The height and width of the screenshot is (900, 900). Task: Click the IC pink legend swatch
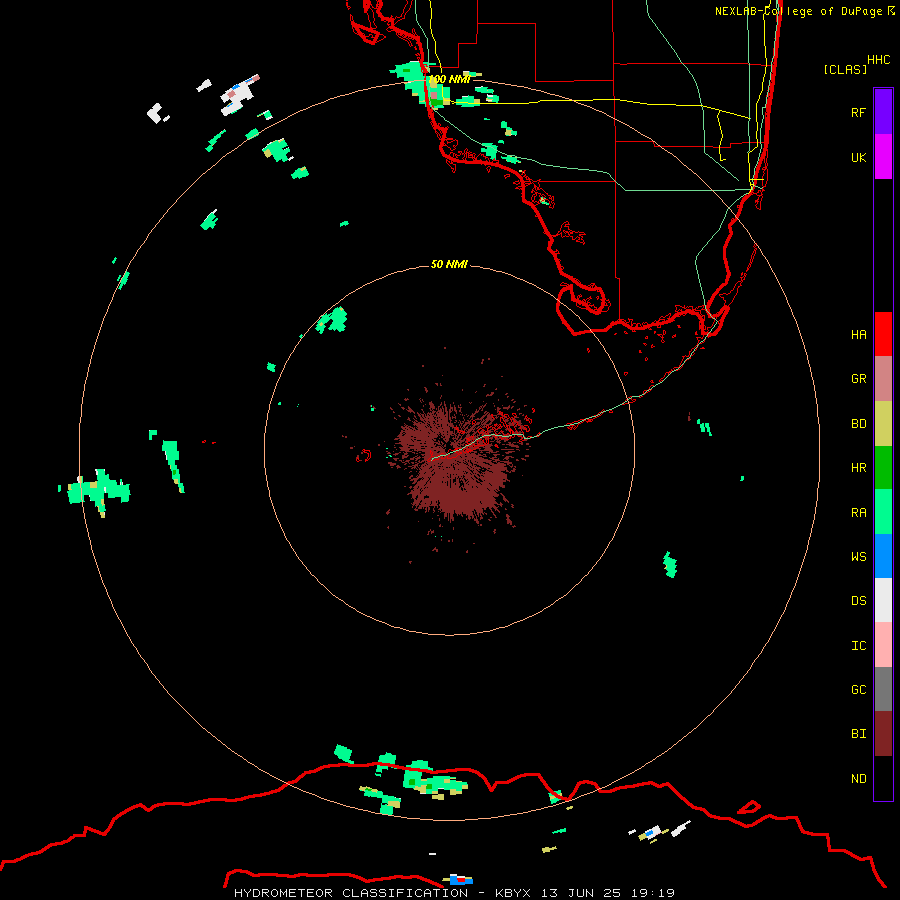pyautogui.click(x=883, y=645)
